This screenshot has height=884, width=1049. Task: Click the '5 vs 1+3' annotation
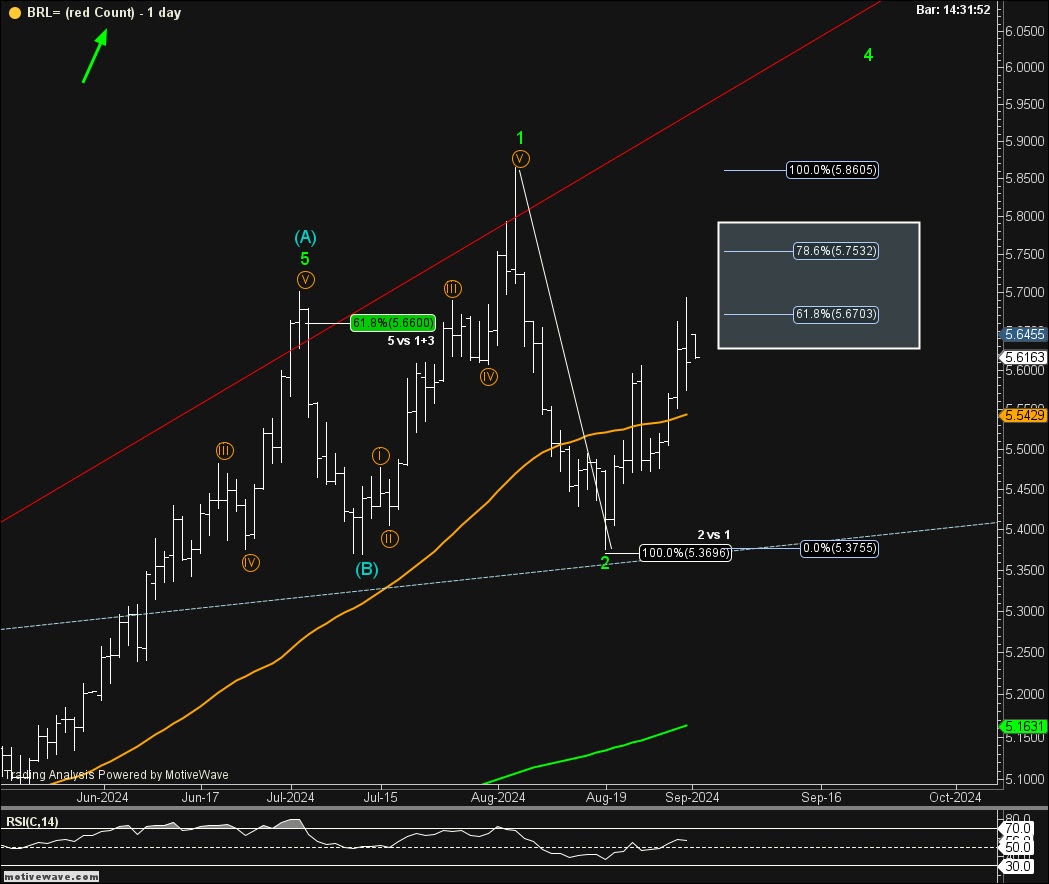click(x=411, y=341)
